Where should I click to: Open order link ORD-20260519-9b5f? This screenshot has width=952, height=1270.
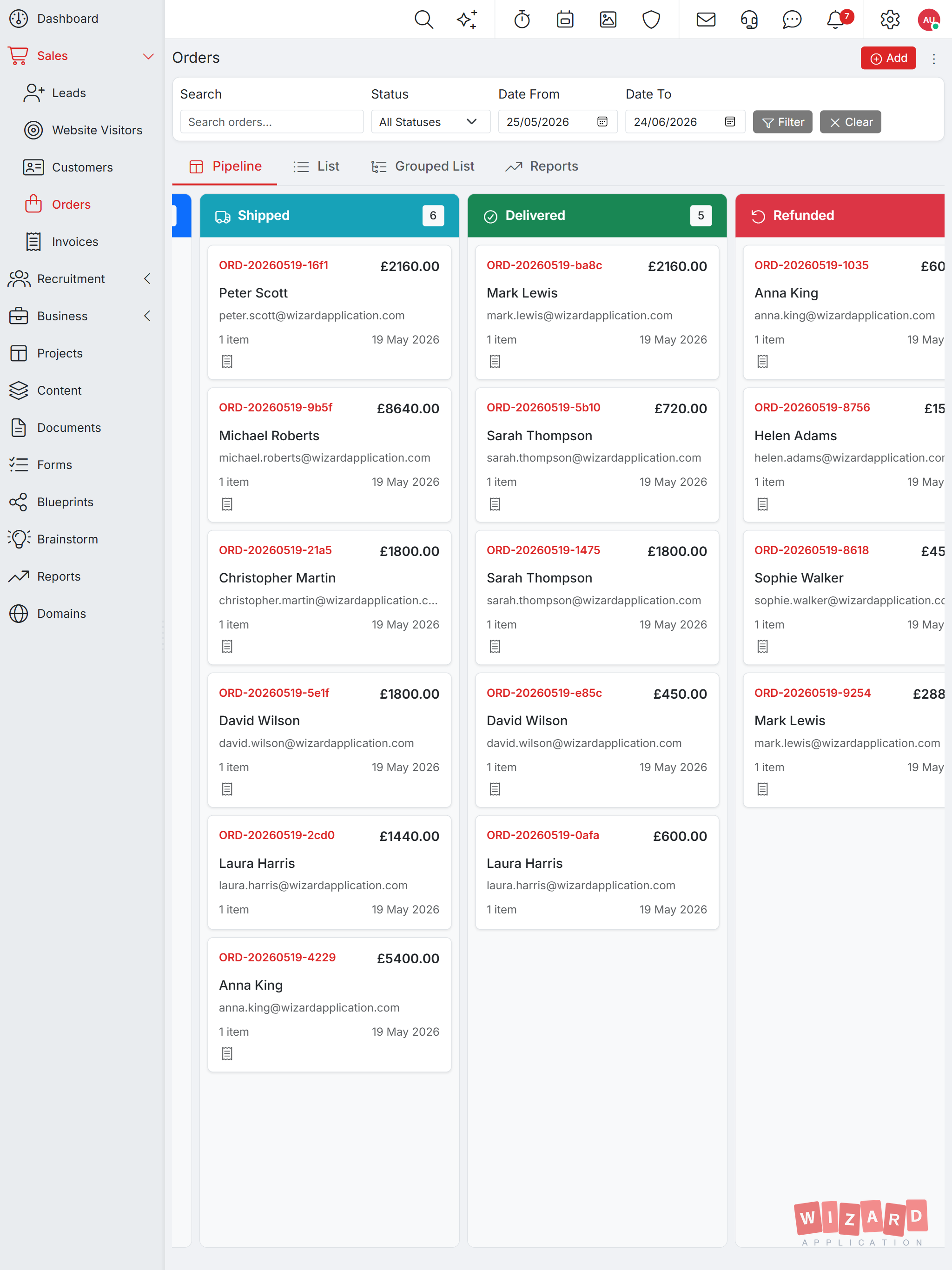pyautogui.click(x=276, y=408)
